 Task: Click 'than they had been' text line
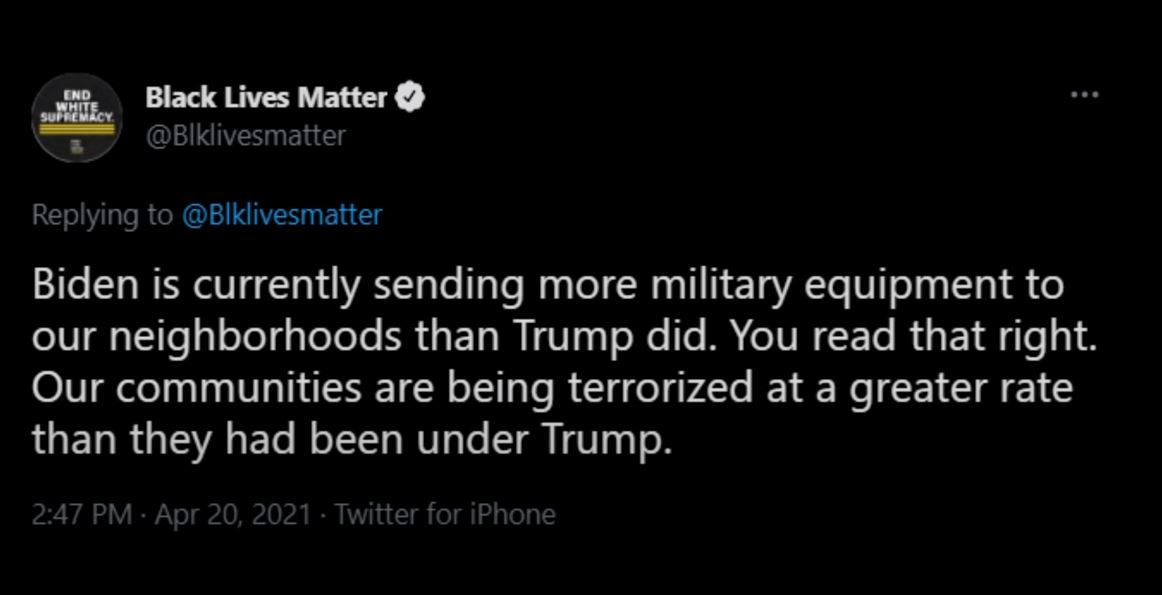216,442
